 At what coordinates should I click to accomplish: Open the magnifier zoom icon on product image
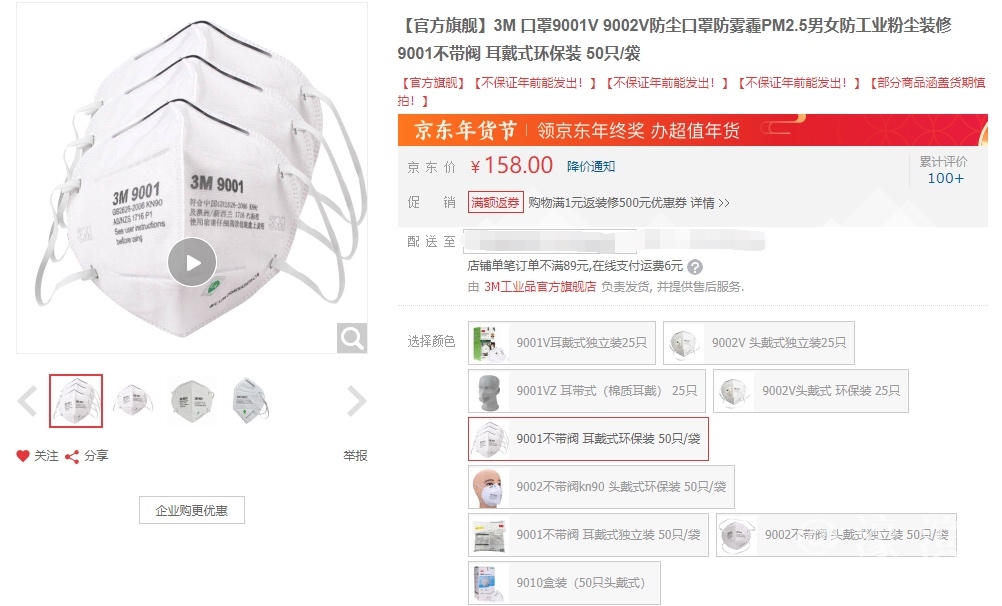352,338
